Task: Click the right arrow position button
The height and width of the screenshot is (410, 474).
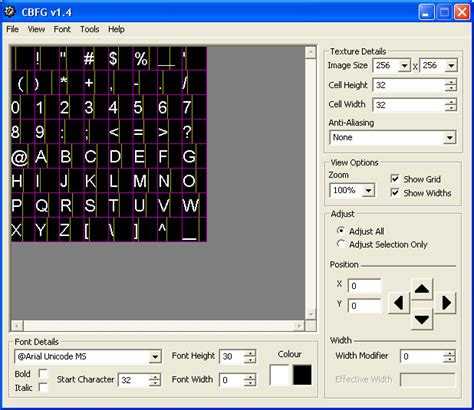Action: tap(446, 303)
